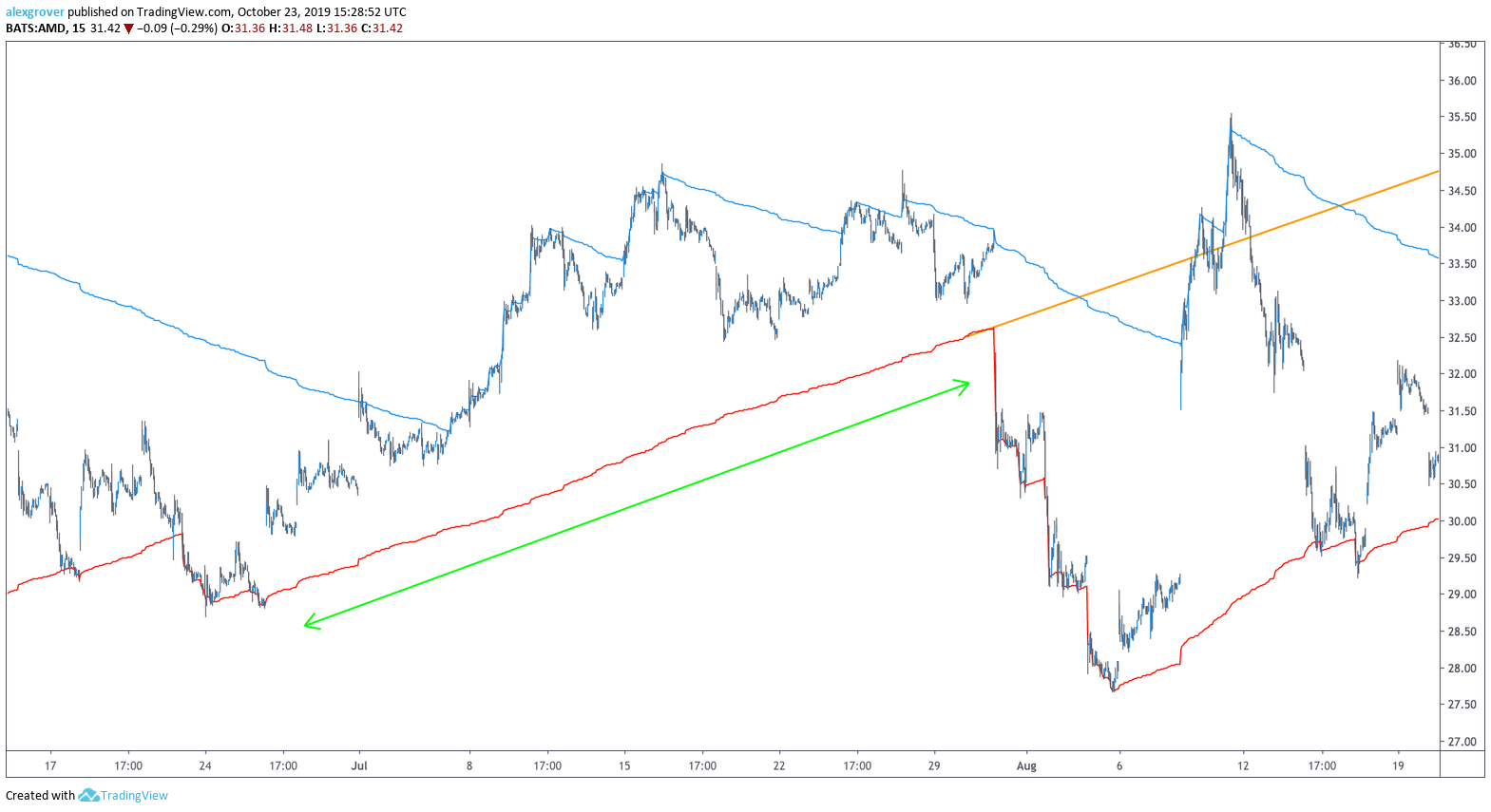The width and height of the screenshot is (1491, 812).
Task: Click the '22' date on the time axis
Action: click(x=779, y=765)
